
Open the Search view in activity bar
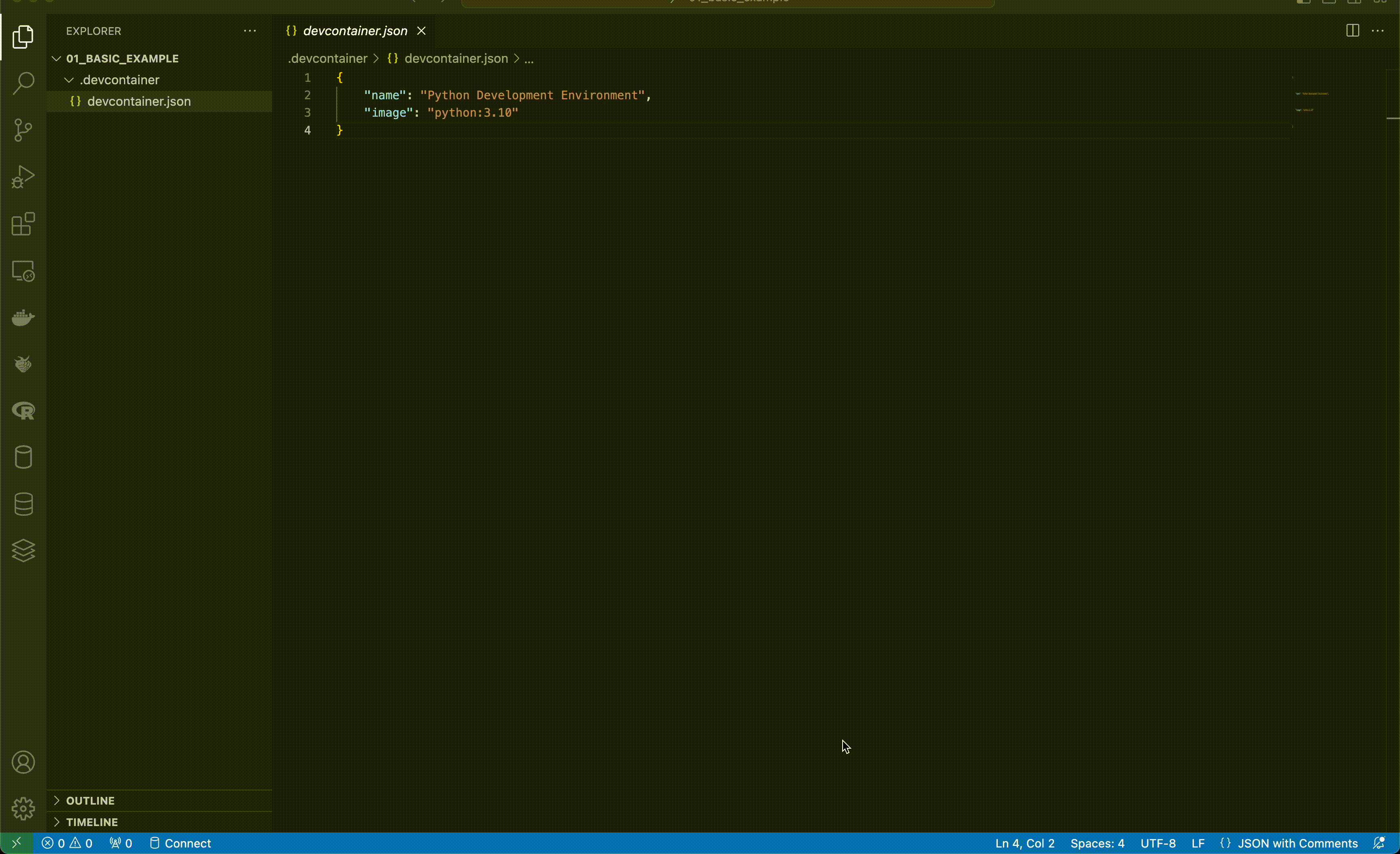point(23,83)
